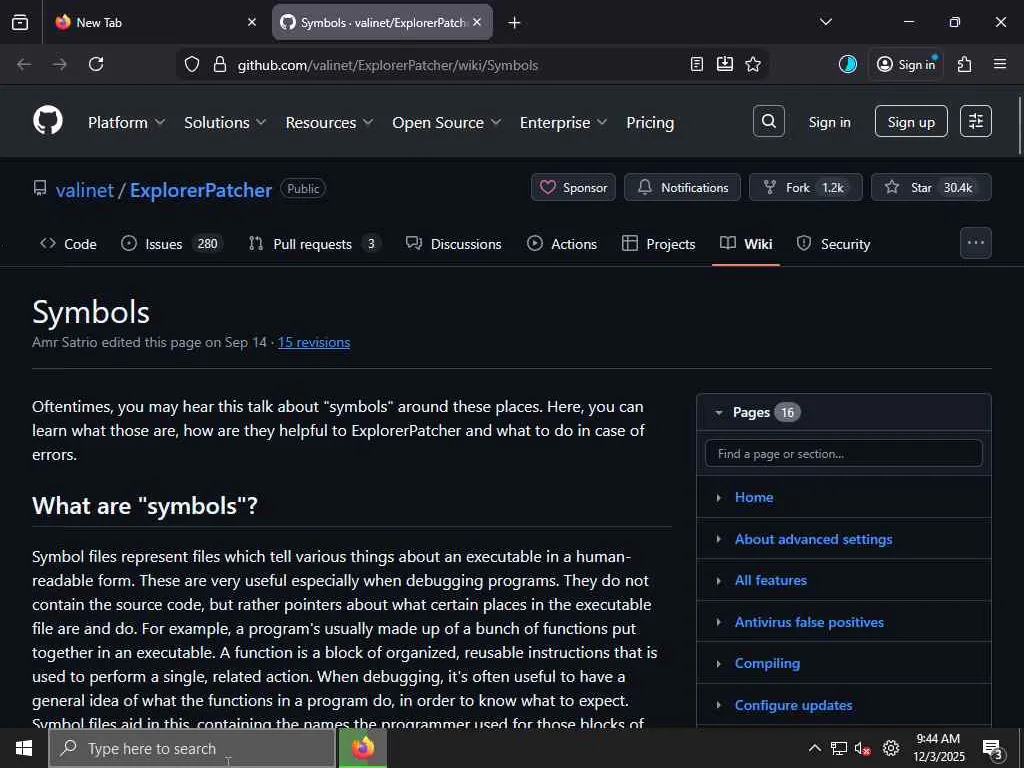Open appearance settings sliders icon in header

[x=976, y=121]
